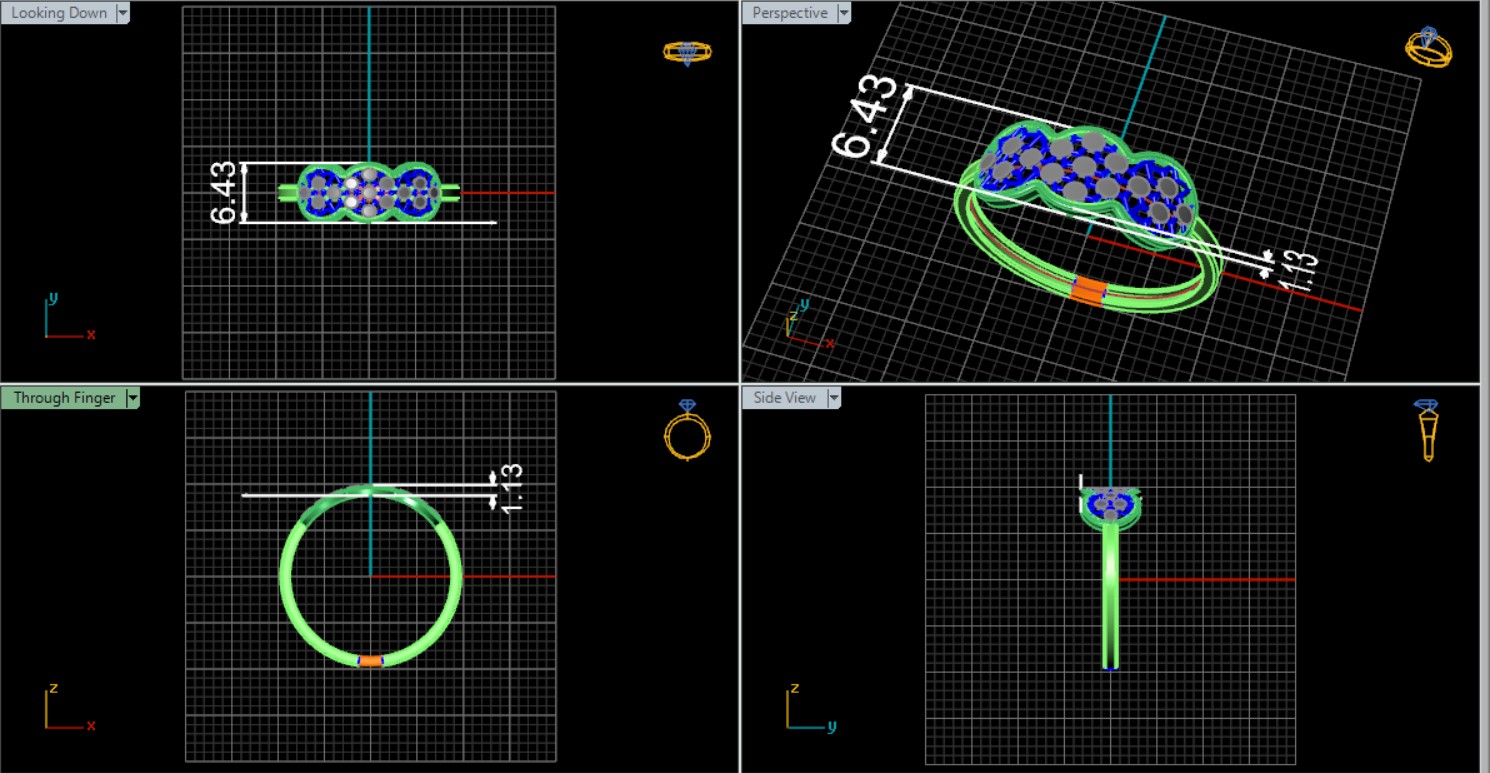The image size is (1490, 773).
Task: Click the perspective ring icon in Perspective viewport
Action: 1428,47
